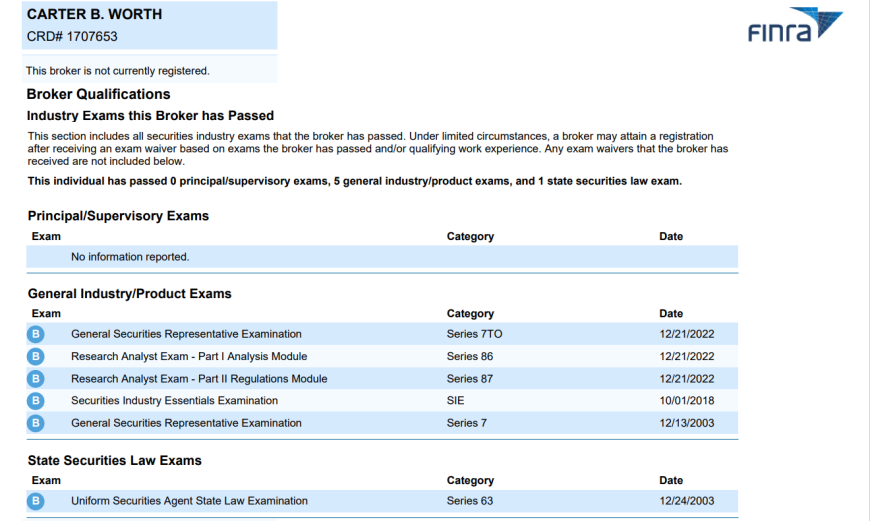Click B badge beside Series 63 exam
The height and width of the screenshot is (521, 870).
click(36, 501)
